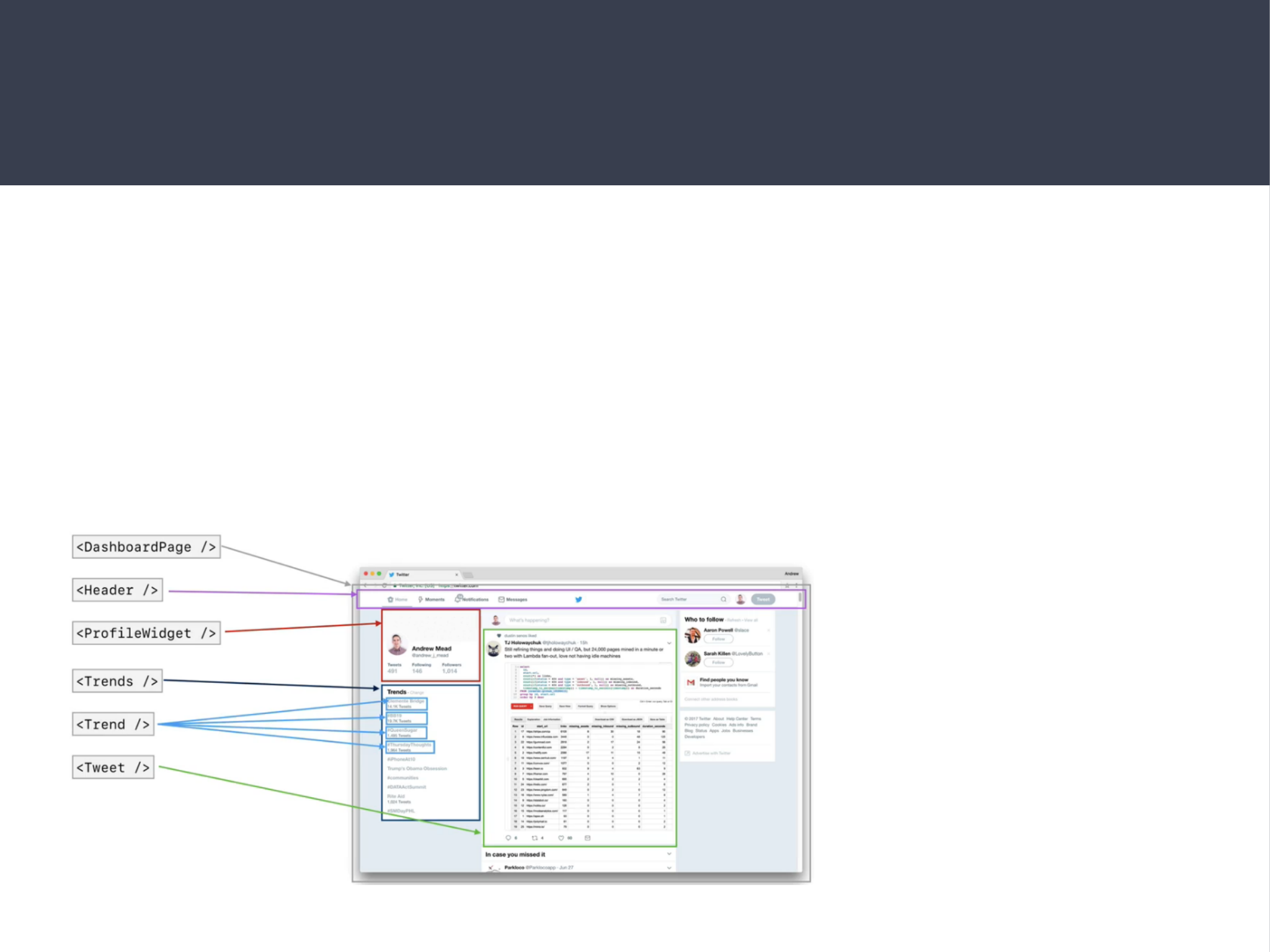
Task: Open the Notifications tab
Action: (473, 599)
